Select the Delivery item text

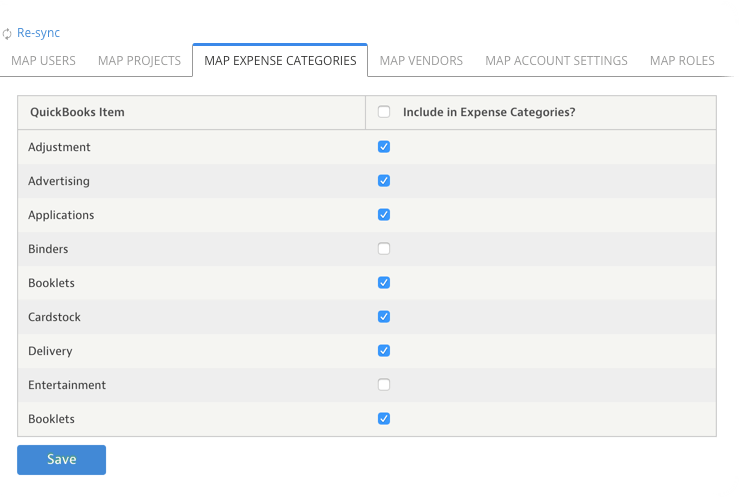pos(50,351)
